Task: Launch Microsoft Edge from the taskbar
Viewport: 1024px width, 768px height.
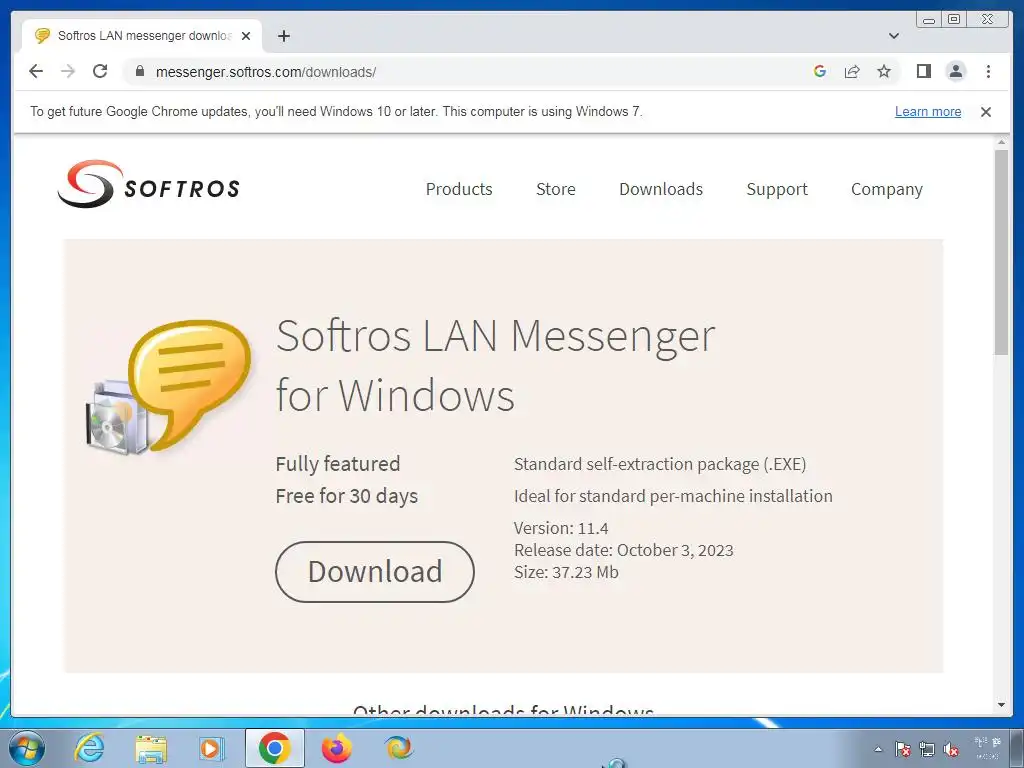Action: tap(398, 748)
